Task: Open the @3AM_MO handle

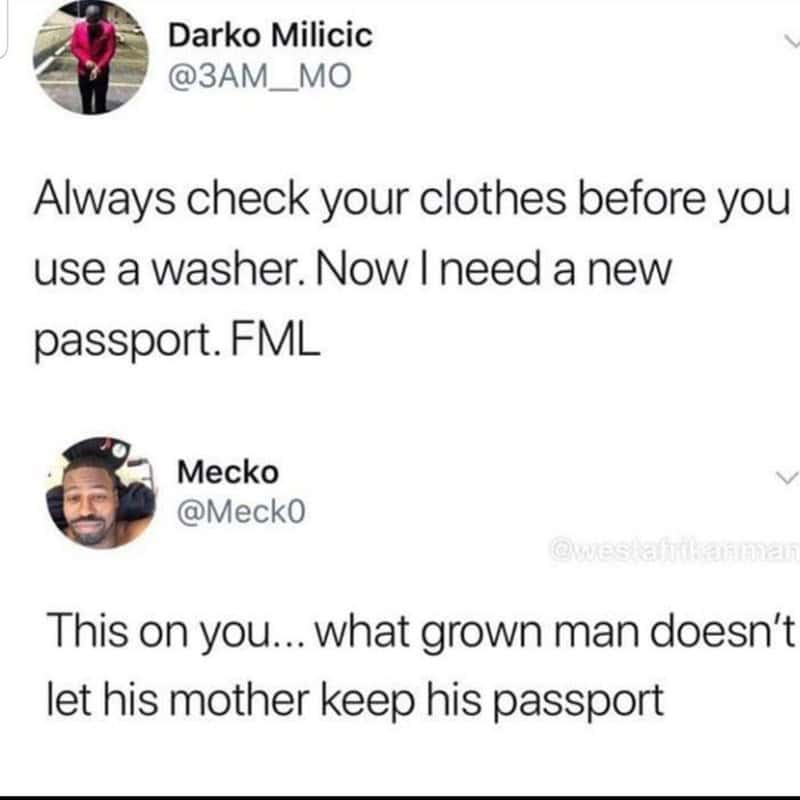Action: (260, 76)
